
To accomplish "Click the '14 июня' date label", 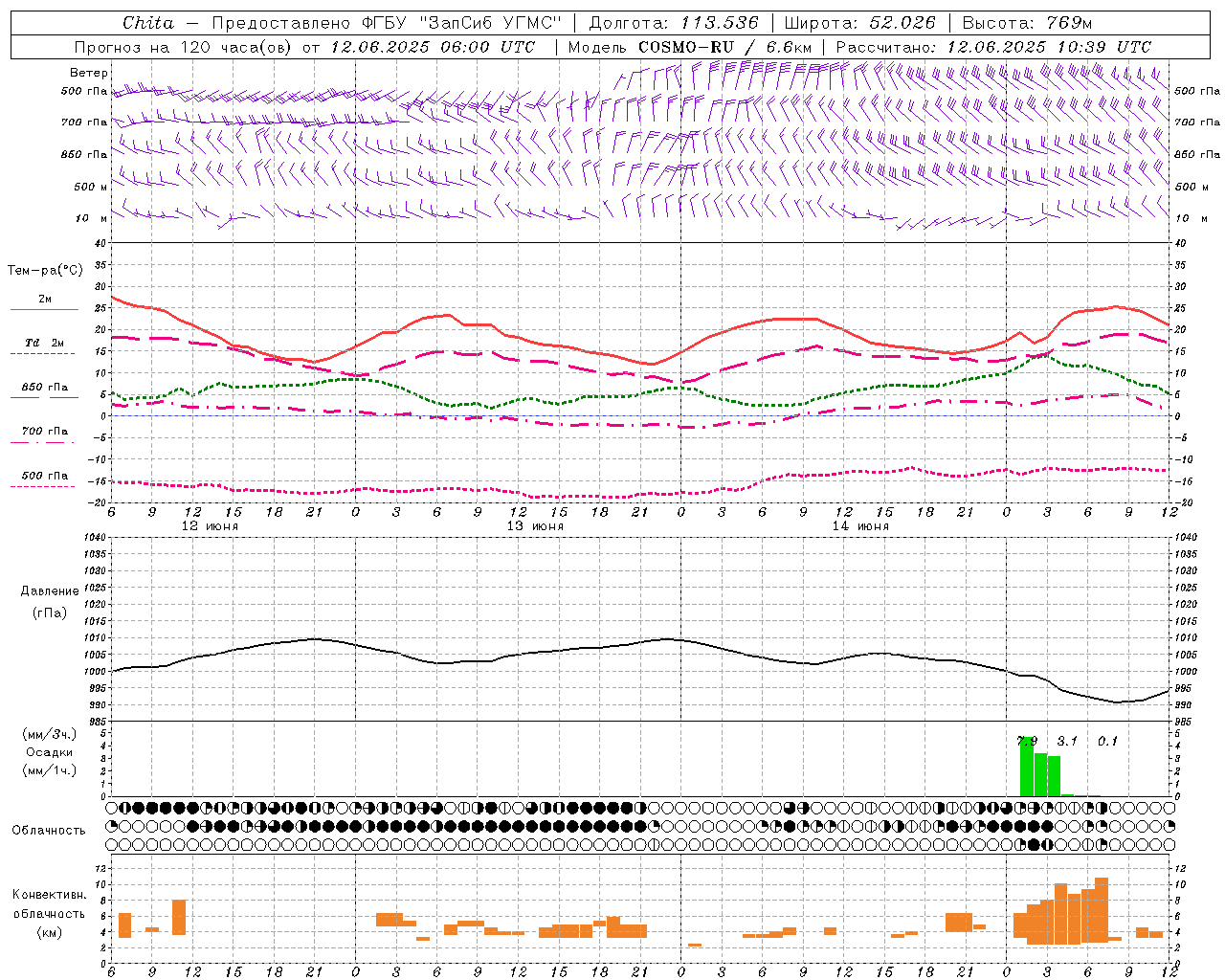I will click(860, 526).
